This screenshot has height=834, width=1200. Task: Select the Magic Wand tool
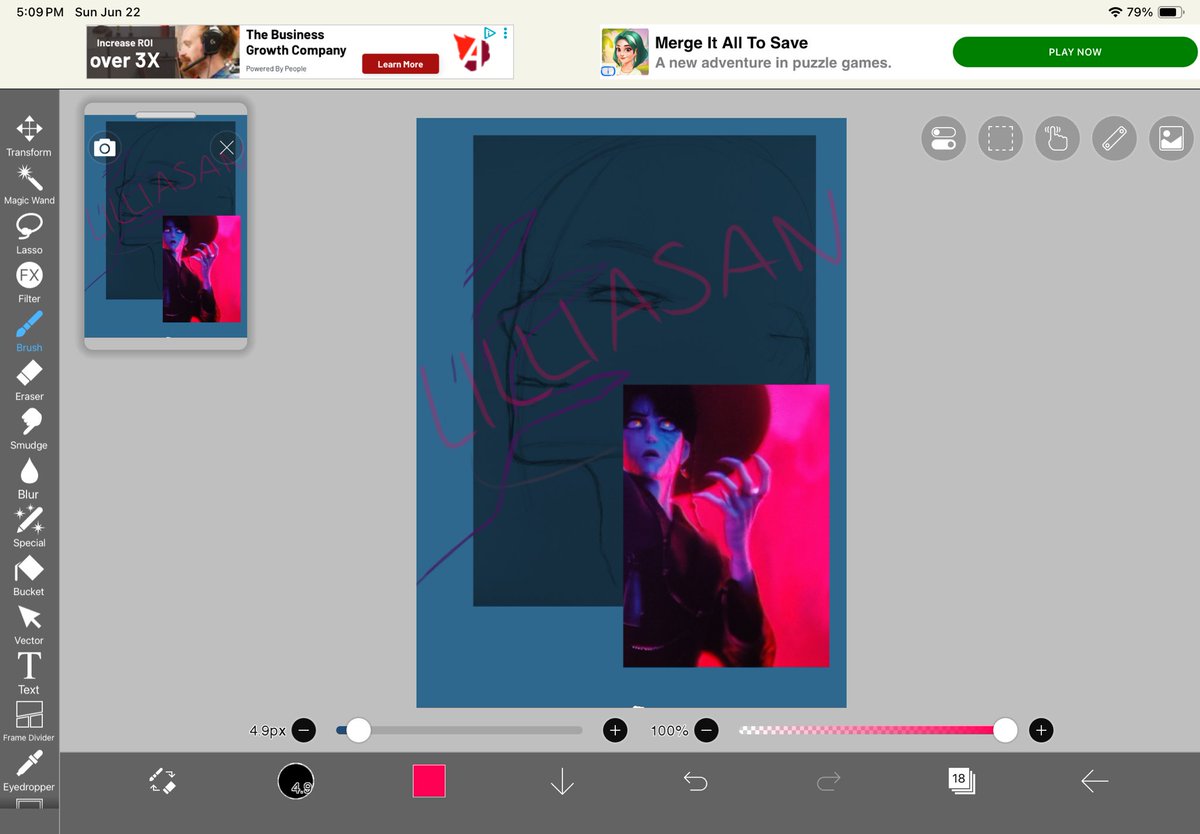coord(29,185)
